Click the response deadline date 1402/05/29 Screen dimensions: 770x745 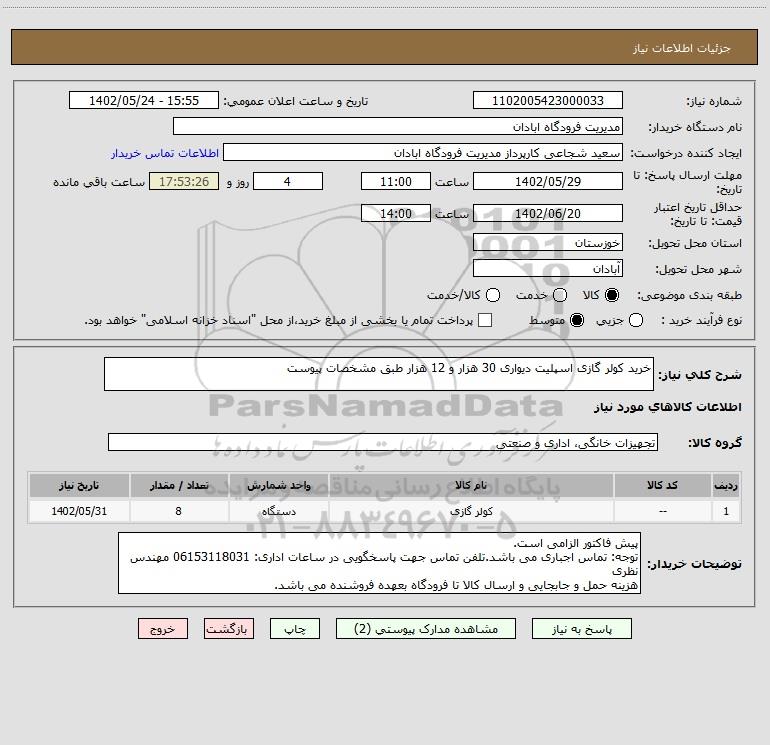coord(548,181)
